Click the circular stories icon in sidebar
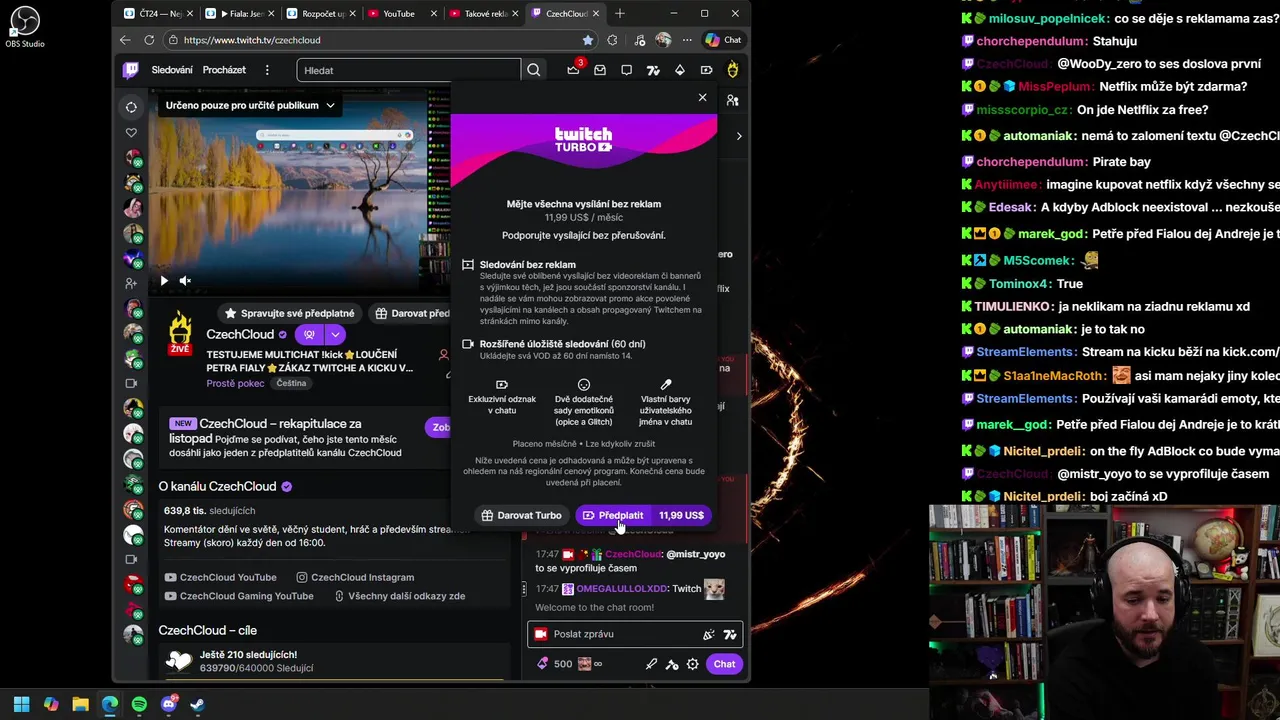Screen dimensions: 1280x720 tap(131, 107)
